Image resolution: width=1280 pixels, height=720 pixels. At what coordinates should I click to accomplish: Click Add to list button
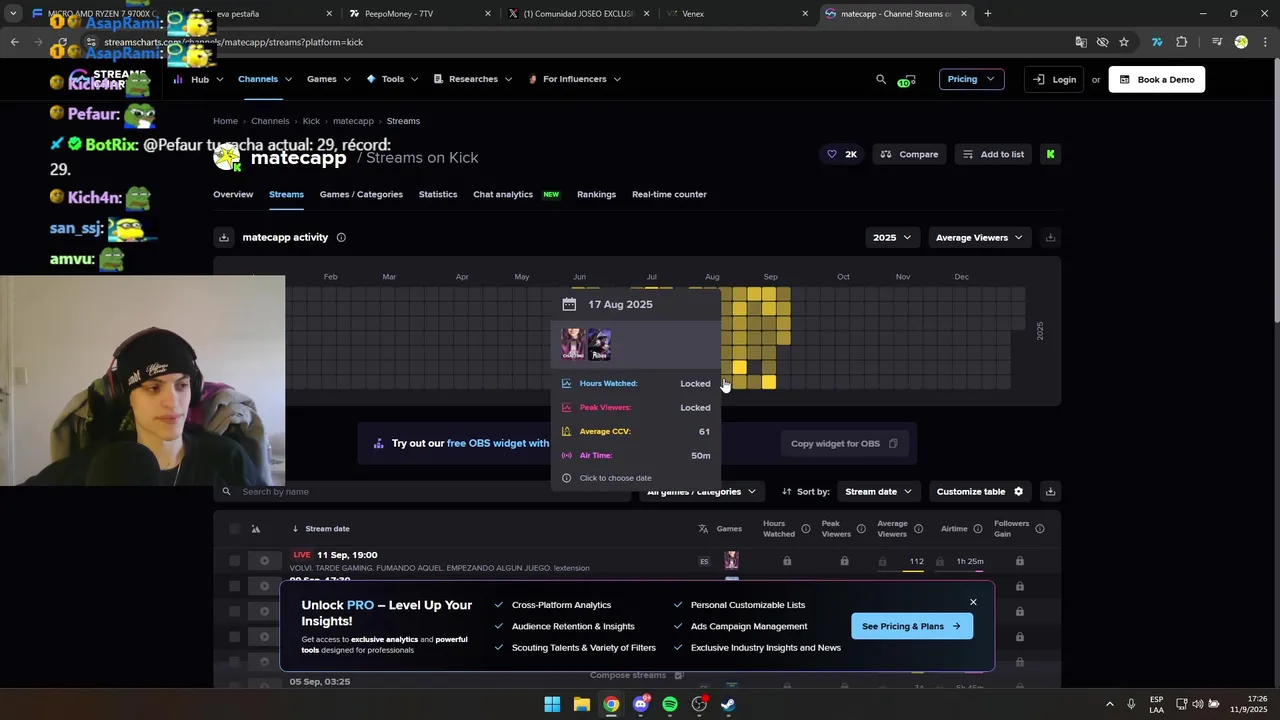point(993,154)
